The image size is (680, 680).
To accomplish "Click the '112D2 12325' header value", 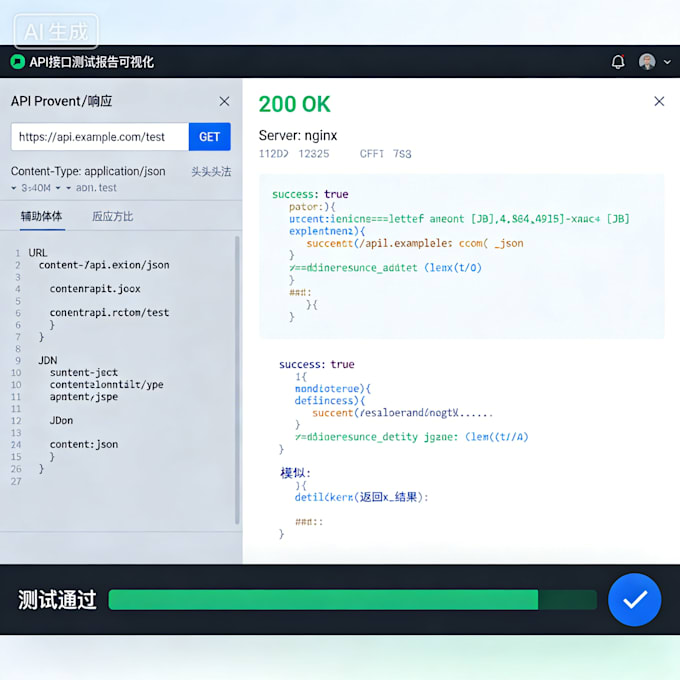I will pos(294,154).
